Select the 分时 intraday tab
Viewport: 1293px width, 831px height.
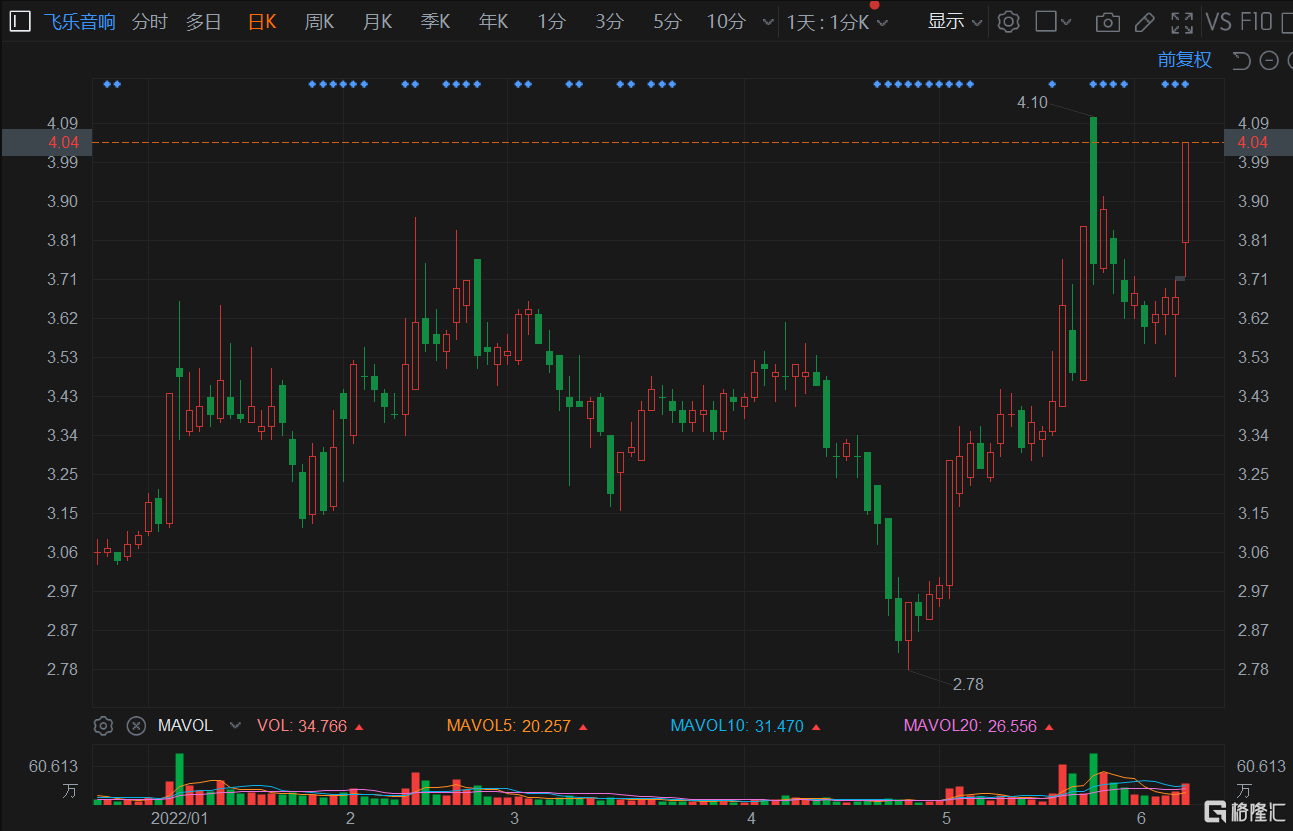pos(149,22)
